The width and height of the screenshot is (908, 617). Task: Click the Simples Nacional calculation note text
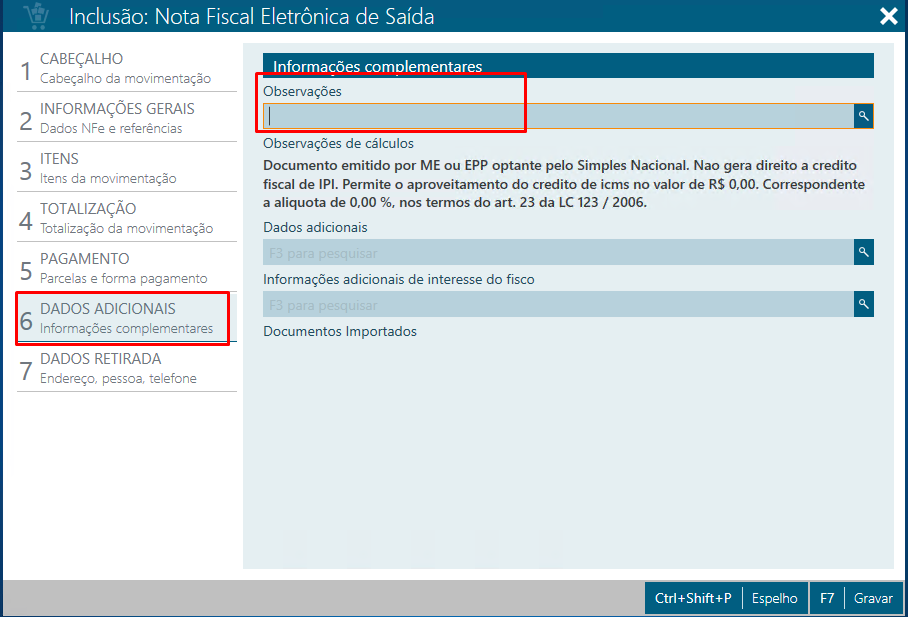[564, 184]
